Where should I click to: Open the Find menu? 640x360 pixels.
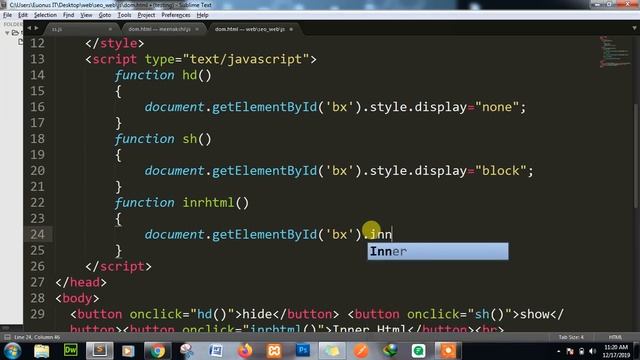point(68,15)
